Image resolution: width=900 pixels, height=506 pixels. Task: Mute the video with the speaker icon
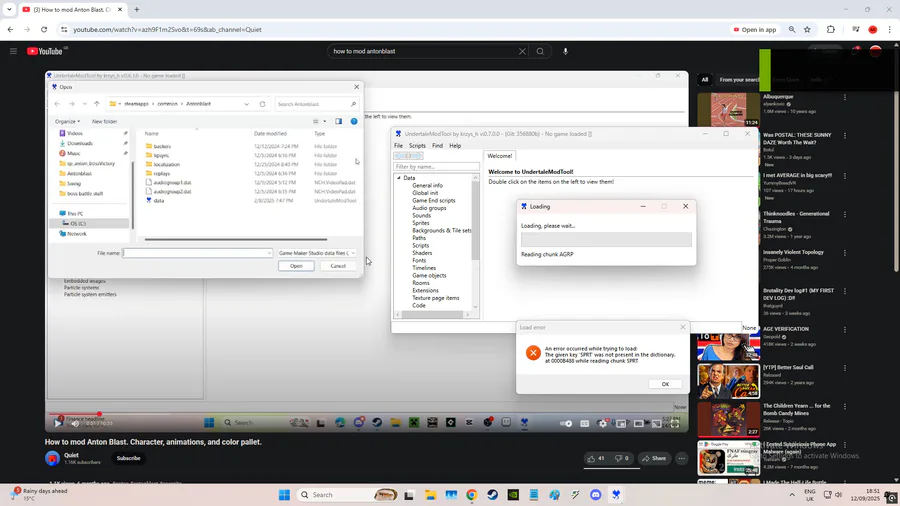(75, 423)
